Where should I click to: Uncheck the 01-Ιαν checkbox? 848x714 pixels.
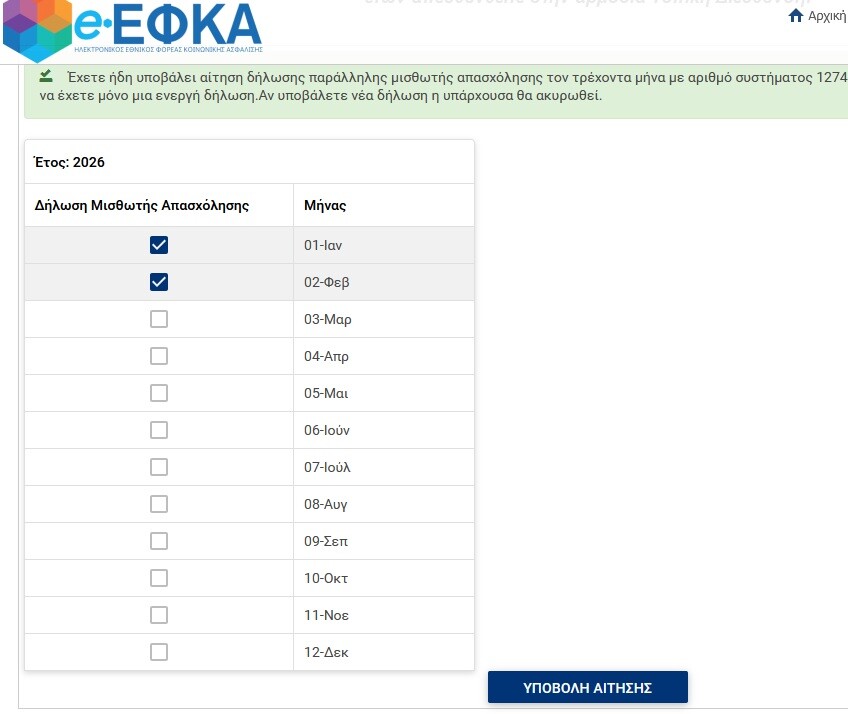(159, 245)
